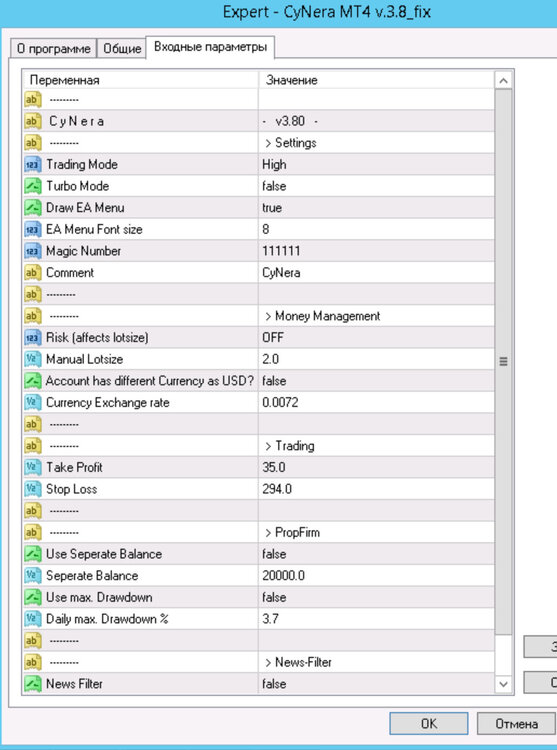Click the icon beside Use Seperate Balance

tap(33, 554)
